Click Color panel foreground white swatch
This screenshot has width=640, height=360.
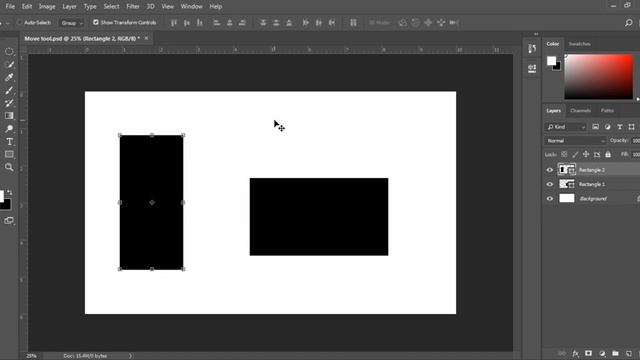tap(551, 61)
